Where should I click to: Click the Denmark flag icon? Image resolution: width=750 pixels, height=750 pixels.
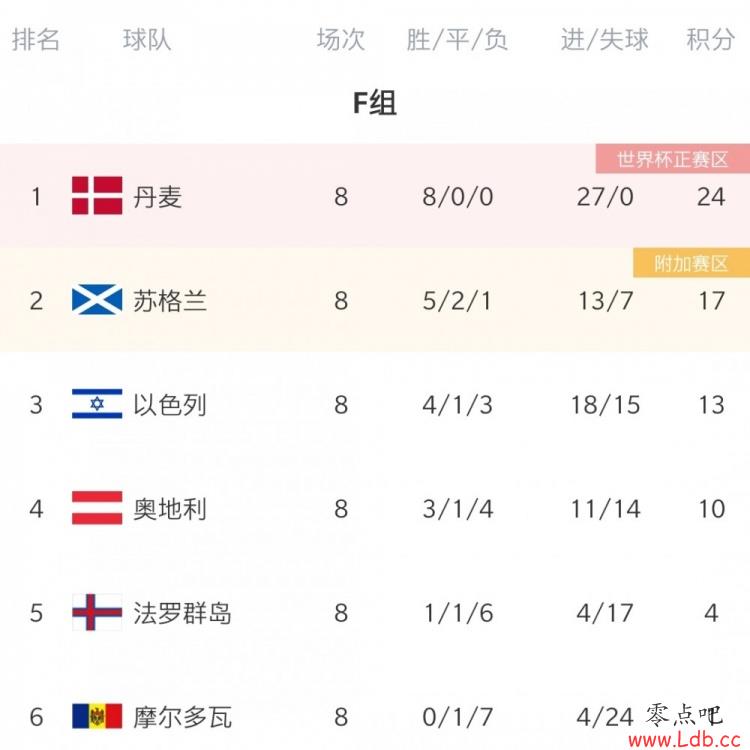[97, 195]
